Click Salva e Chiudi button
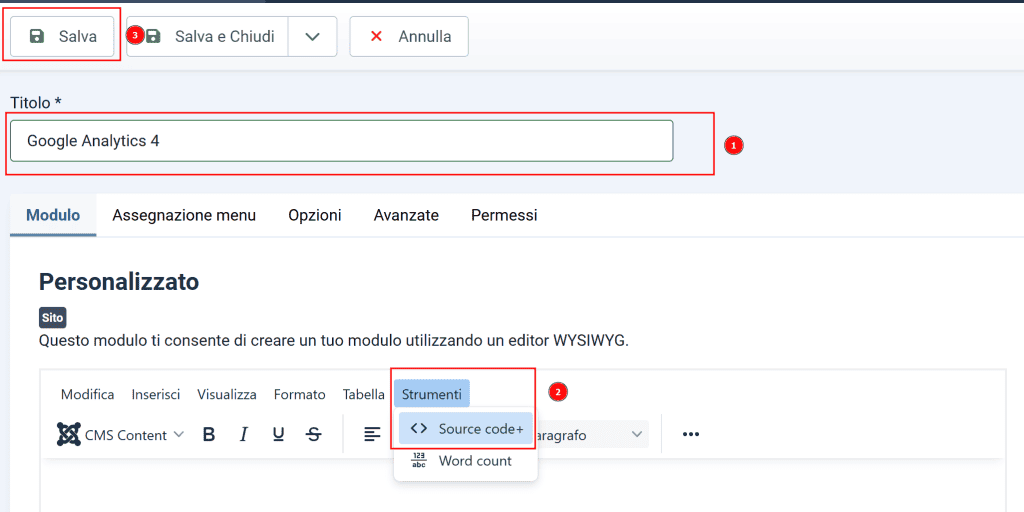The width and height of the screenshot is (1024, 512). click(x=207, y=37)
